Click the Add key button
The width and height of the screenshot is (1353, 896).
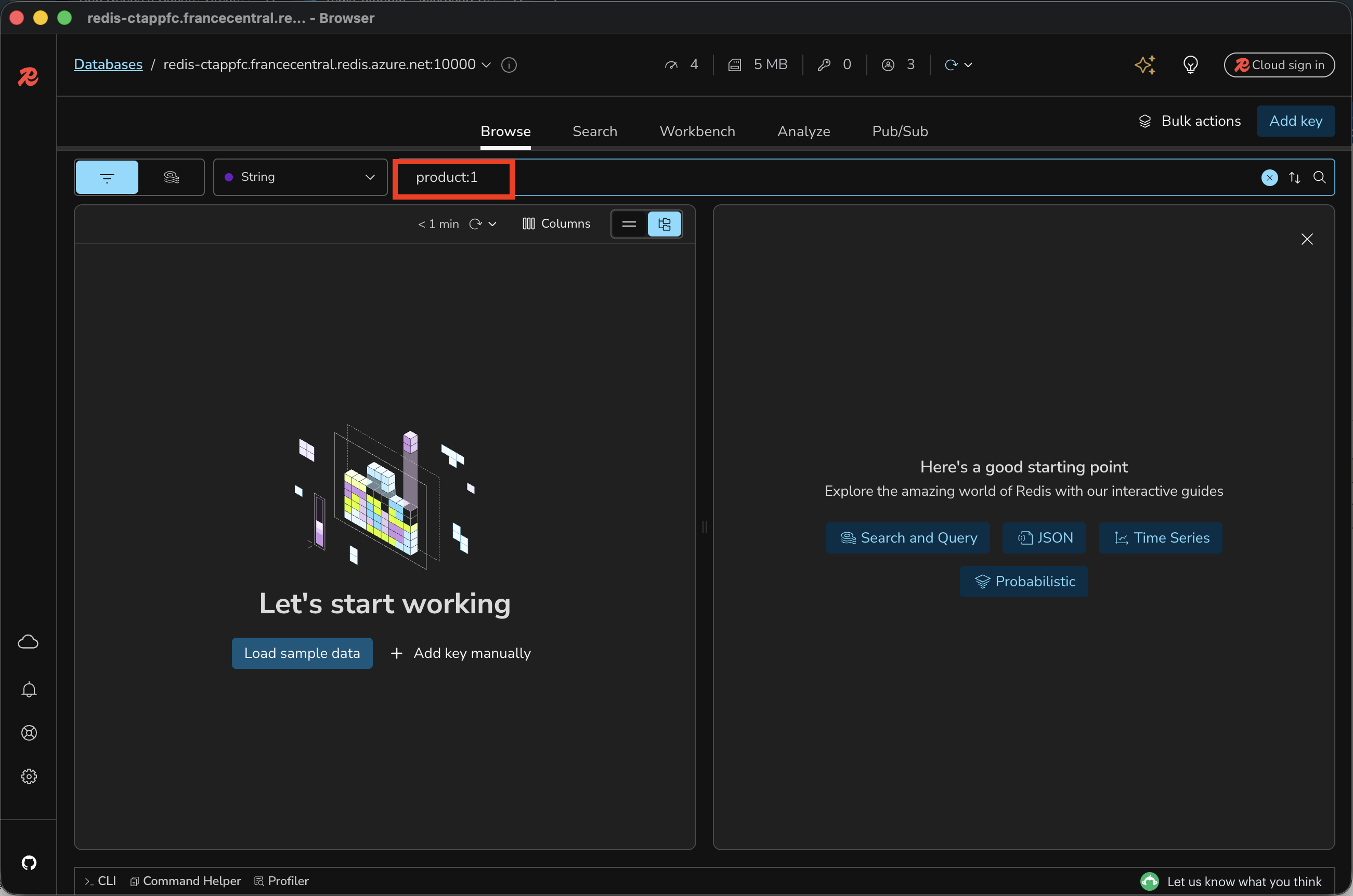pos(1295,121)
